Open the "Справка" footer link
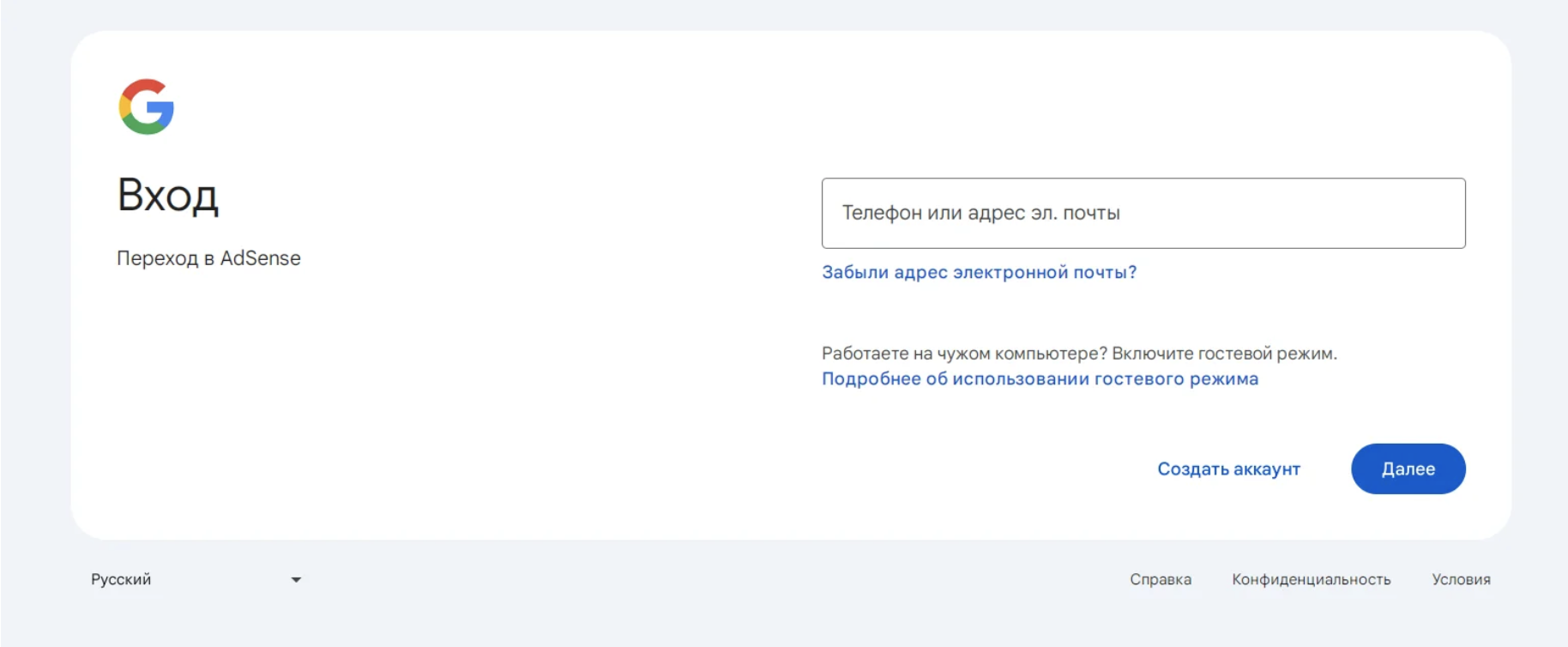The width and height of the screenshot is (1568, 647). pyautogui.click(x=1161, y=579)
